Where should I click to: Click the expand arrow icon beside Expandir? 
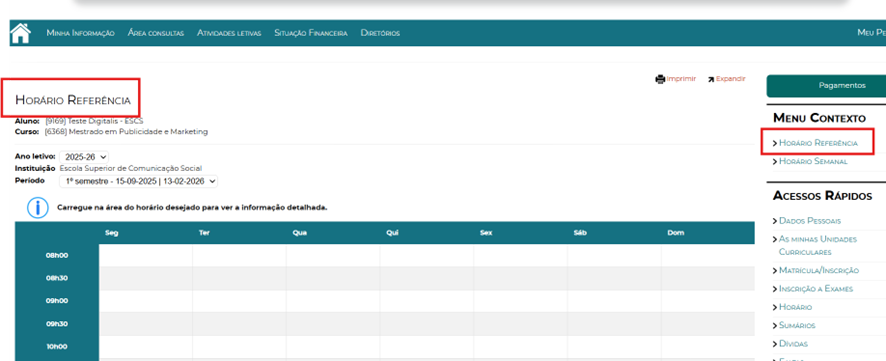point(711,79)
